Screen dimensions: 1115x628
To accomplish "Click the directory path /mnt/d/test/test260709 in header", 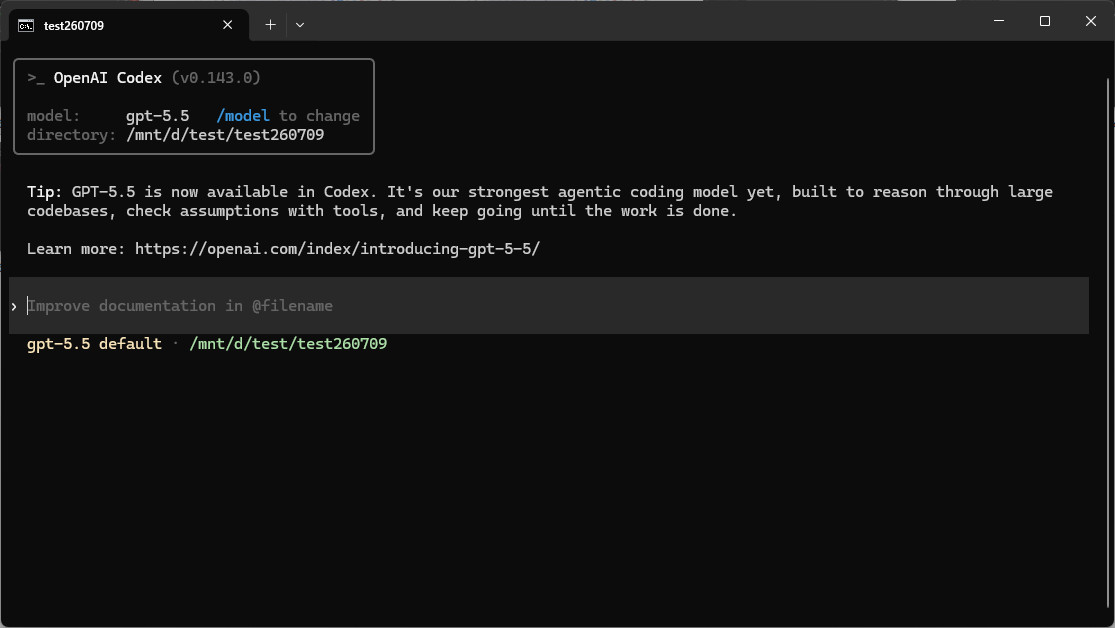I will coord(225,135).
